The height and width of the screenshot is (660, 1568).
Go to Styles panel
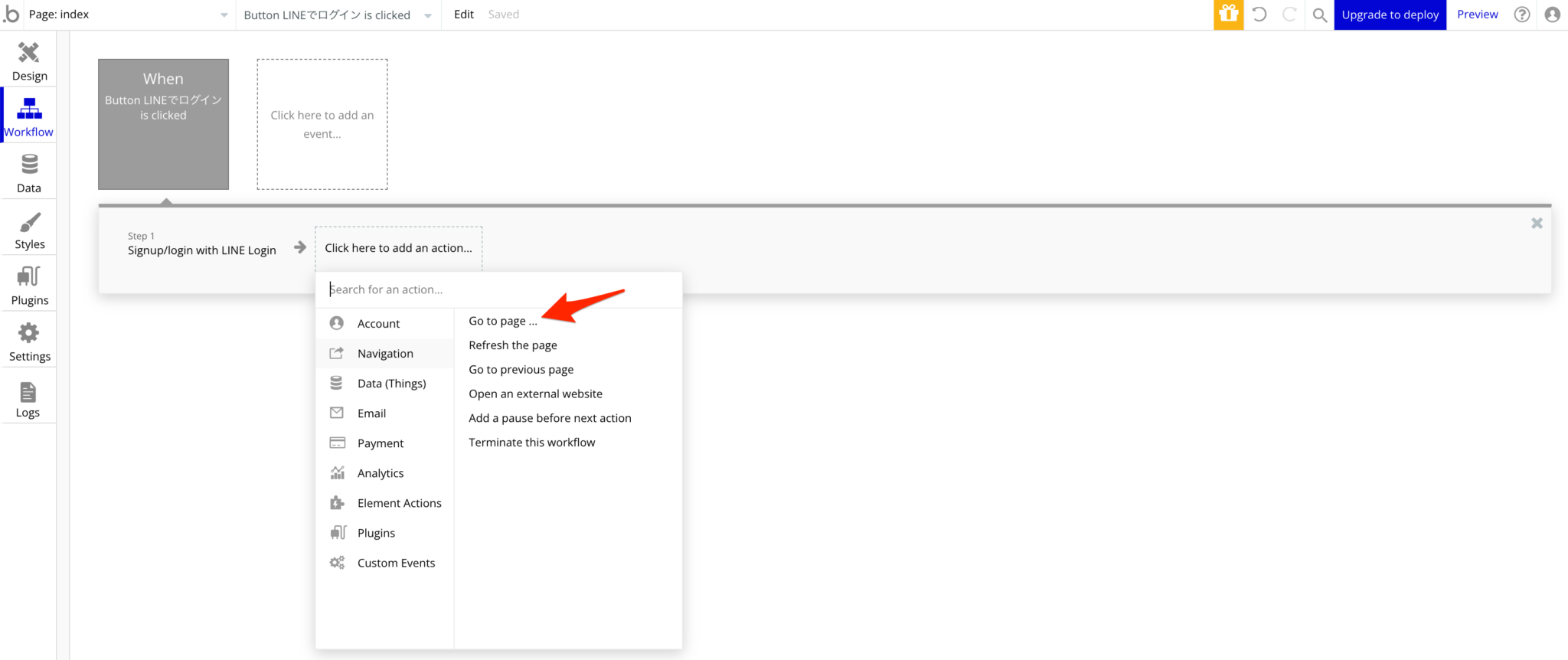point(29,230)
